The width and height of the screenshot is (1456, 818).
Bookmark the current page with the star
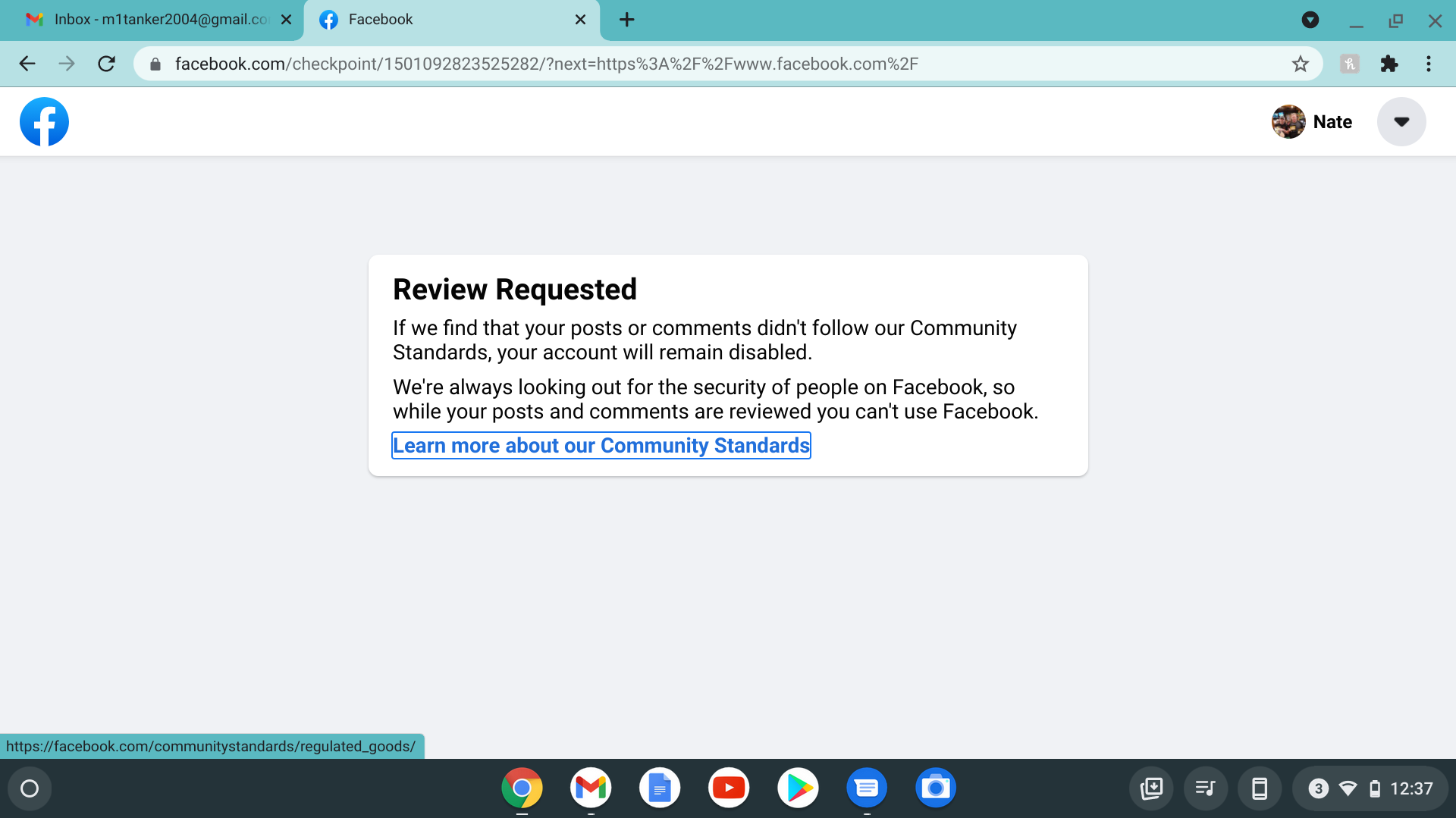[x=1301, y=64]
